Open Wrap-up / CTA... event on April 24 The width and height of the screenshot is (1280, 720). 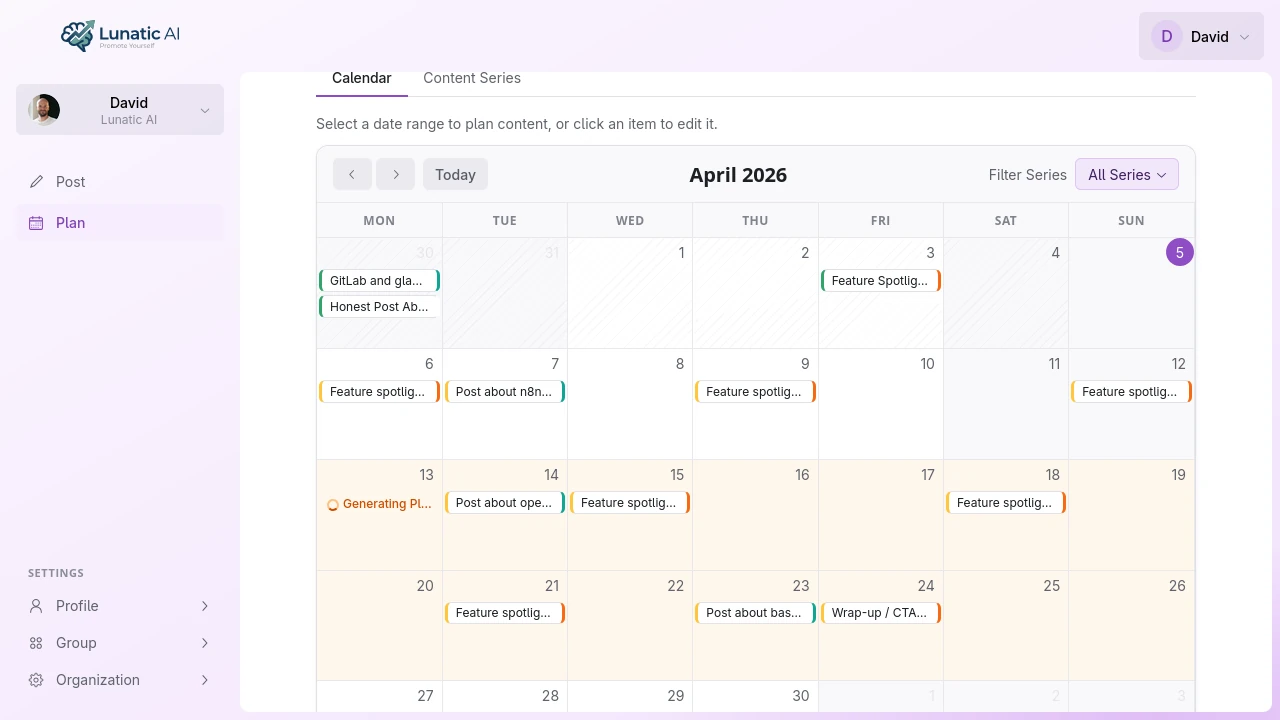point(881,613)
